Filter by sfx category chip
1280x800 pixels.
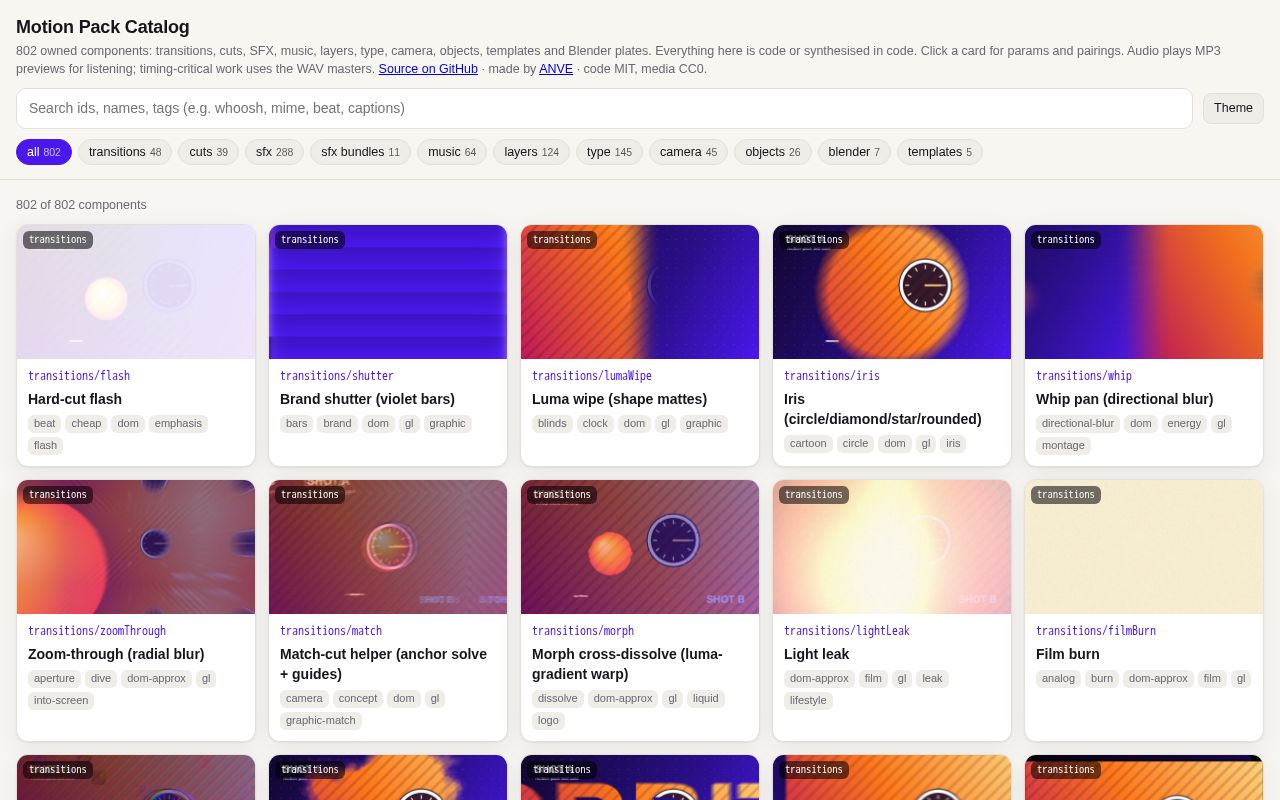coord(274,152)
